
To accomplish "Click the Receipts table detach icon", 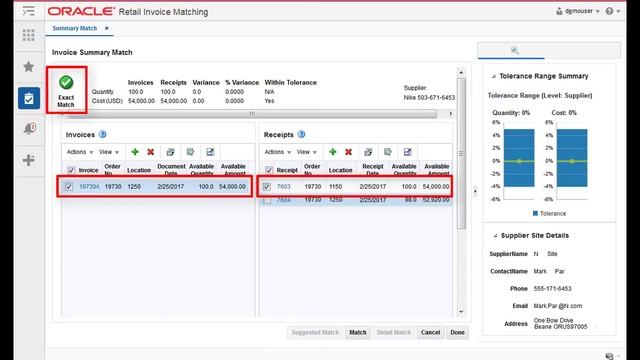I will pyautogui.click(x=368, y=152).
